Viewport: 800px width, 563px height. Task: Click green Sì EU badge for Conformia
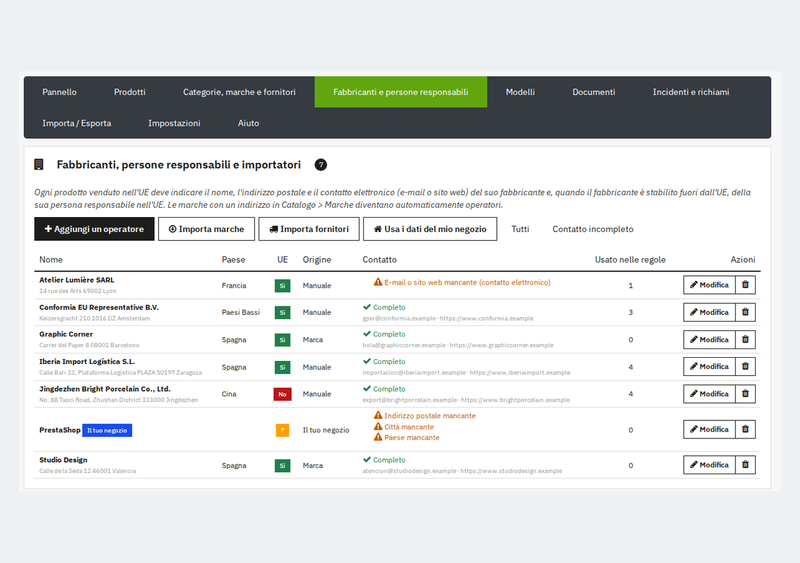pos(282,312)
